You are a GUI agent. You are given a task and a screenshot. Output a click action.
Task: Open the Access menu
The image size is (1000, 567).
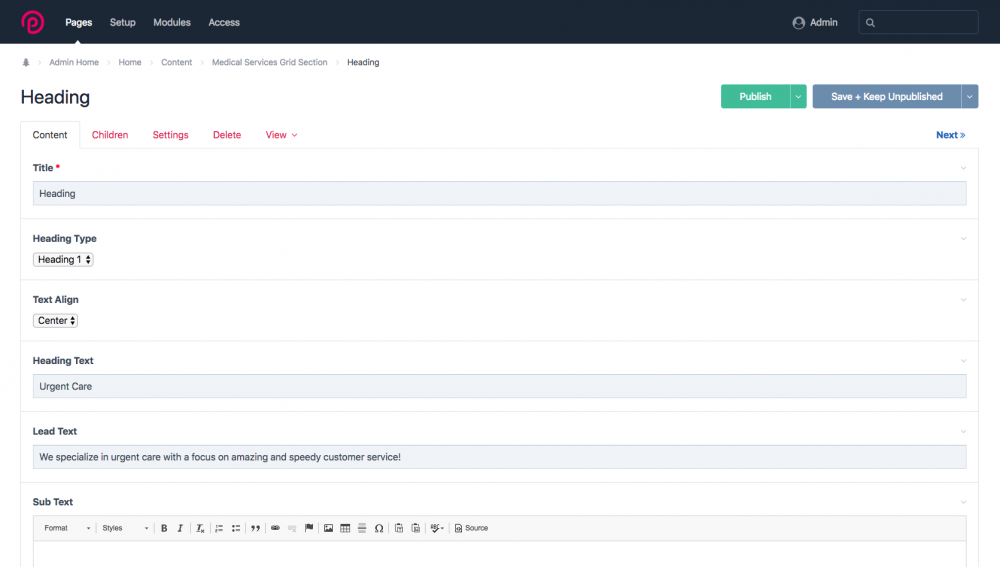coord(224,22)
